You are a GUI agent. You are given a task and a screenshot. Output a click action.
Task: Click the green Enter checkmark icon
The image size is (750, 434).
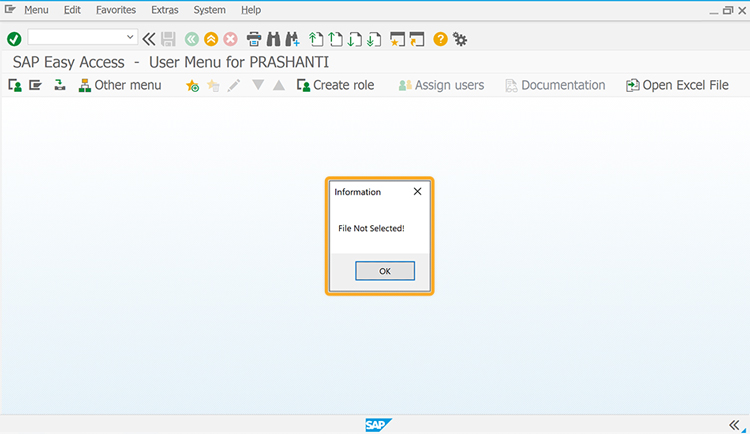tap(14, 39)
